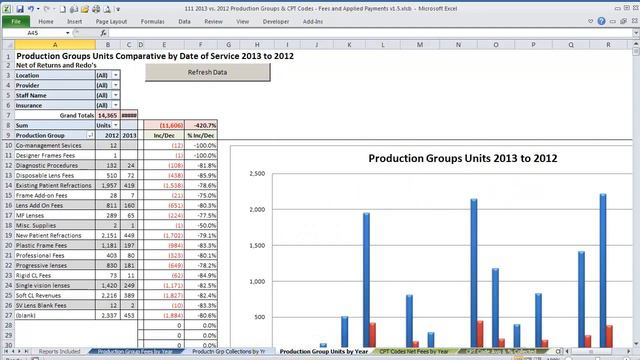Screen dimensions: 640x360
Task: Click the horizontal scrollbar left arrow
Action: (567, 351)
